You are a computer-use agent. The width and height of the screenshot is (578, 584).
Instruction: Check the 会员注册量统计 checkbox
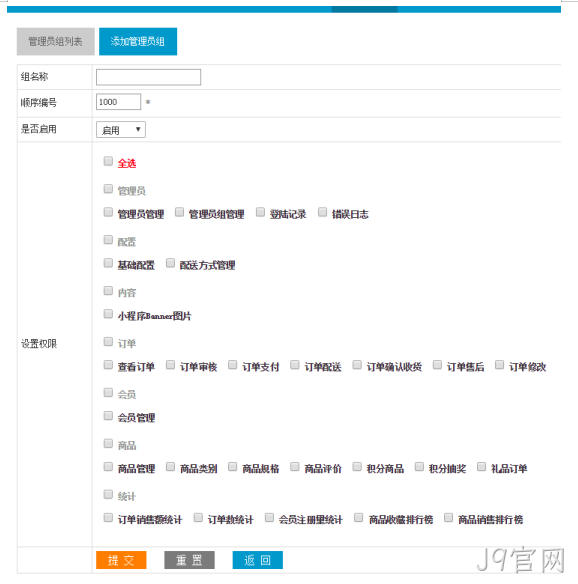point(269,517)
